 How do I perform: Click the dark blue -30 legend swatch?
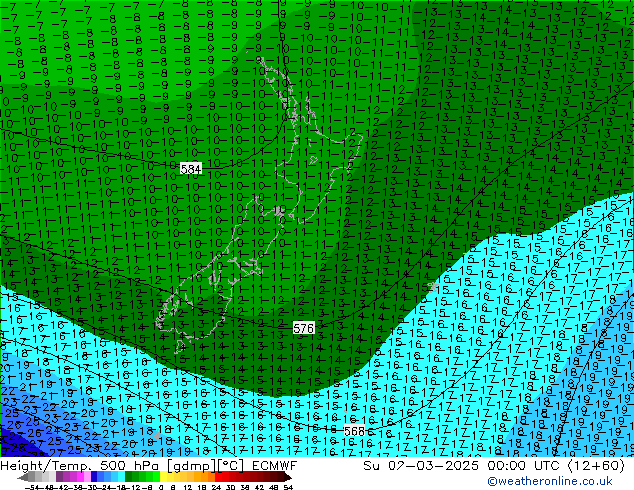(94, 476)
